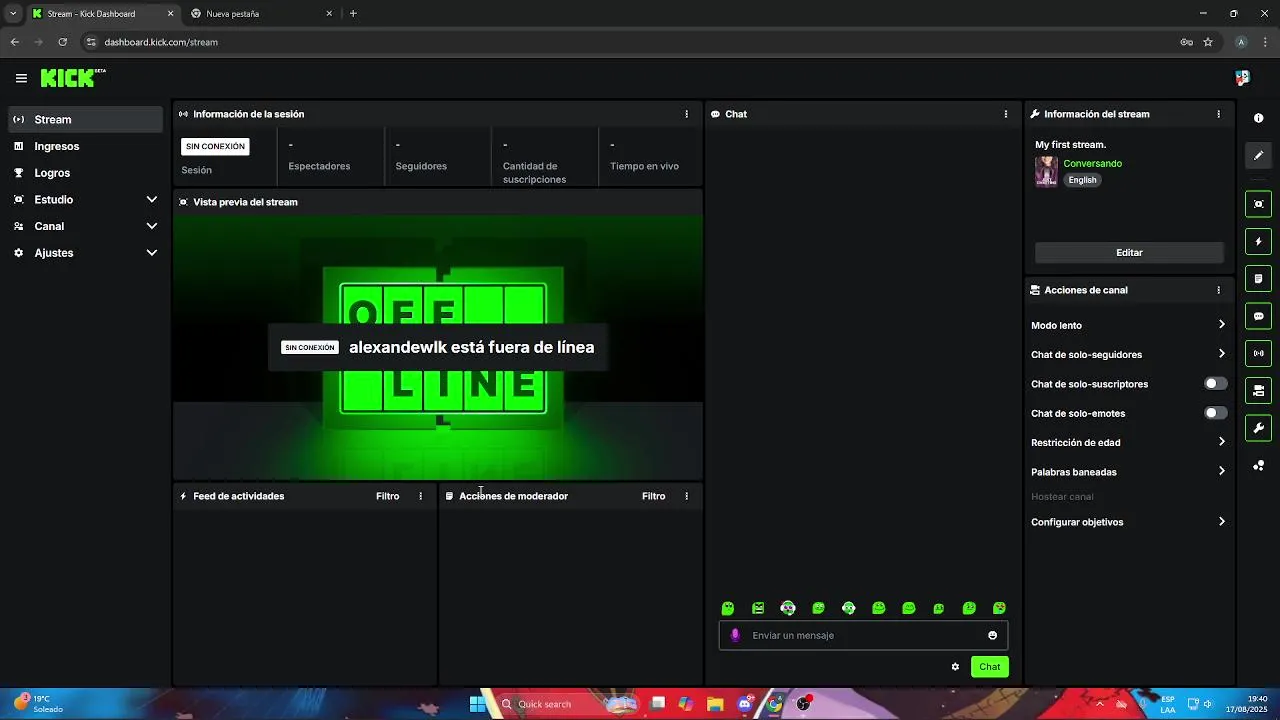Go to Ingresos in the sidebar
Screen dimensions: 1280x720
[85, 146]
